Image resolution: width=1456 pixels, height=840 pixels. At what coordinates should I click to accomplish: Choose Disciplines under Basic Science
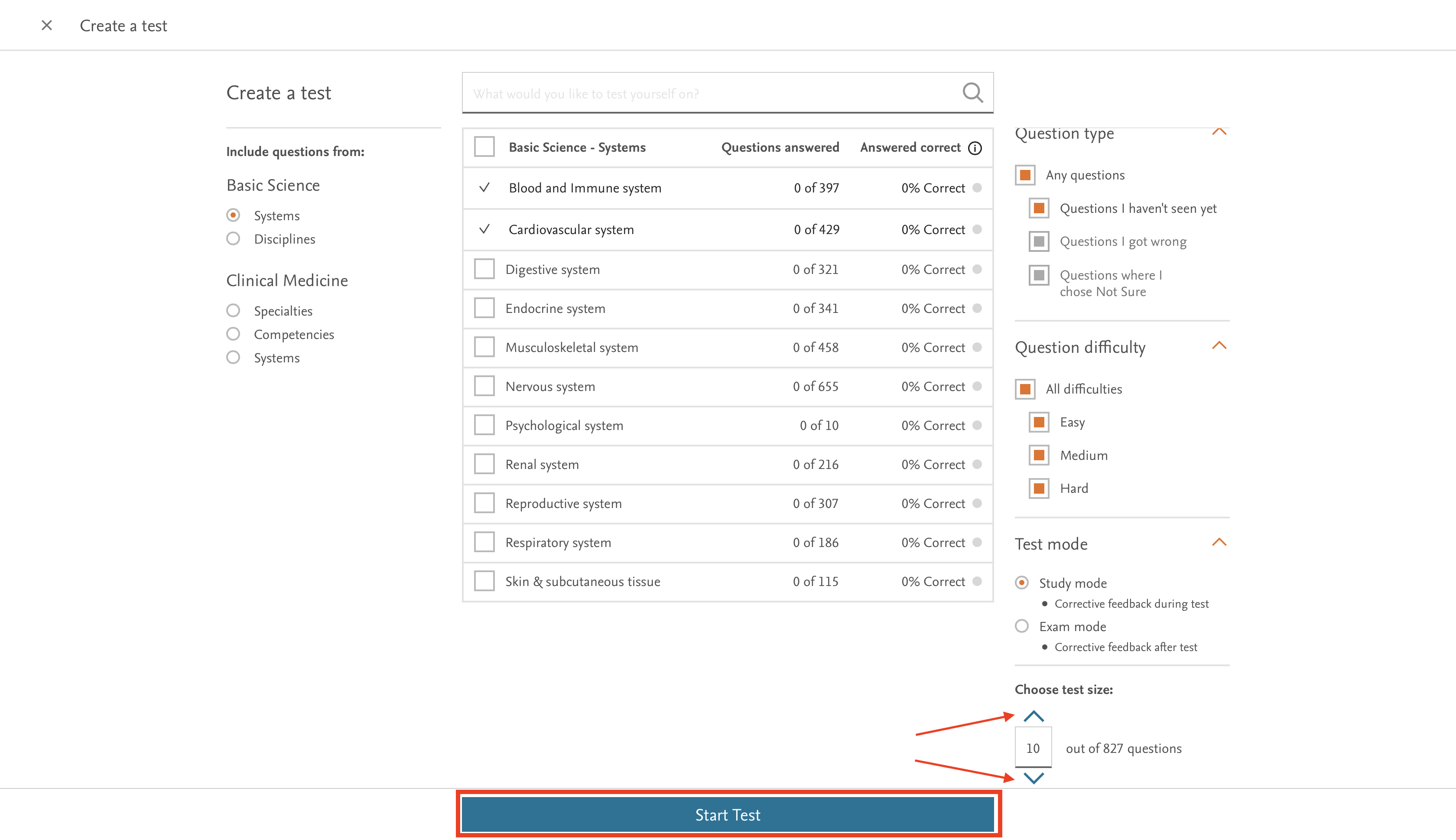coord(233,239)
